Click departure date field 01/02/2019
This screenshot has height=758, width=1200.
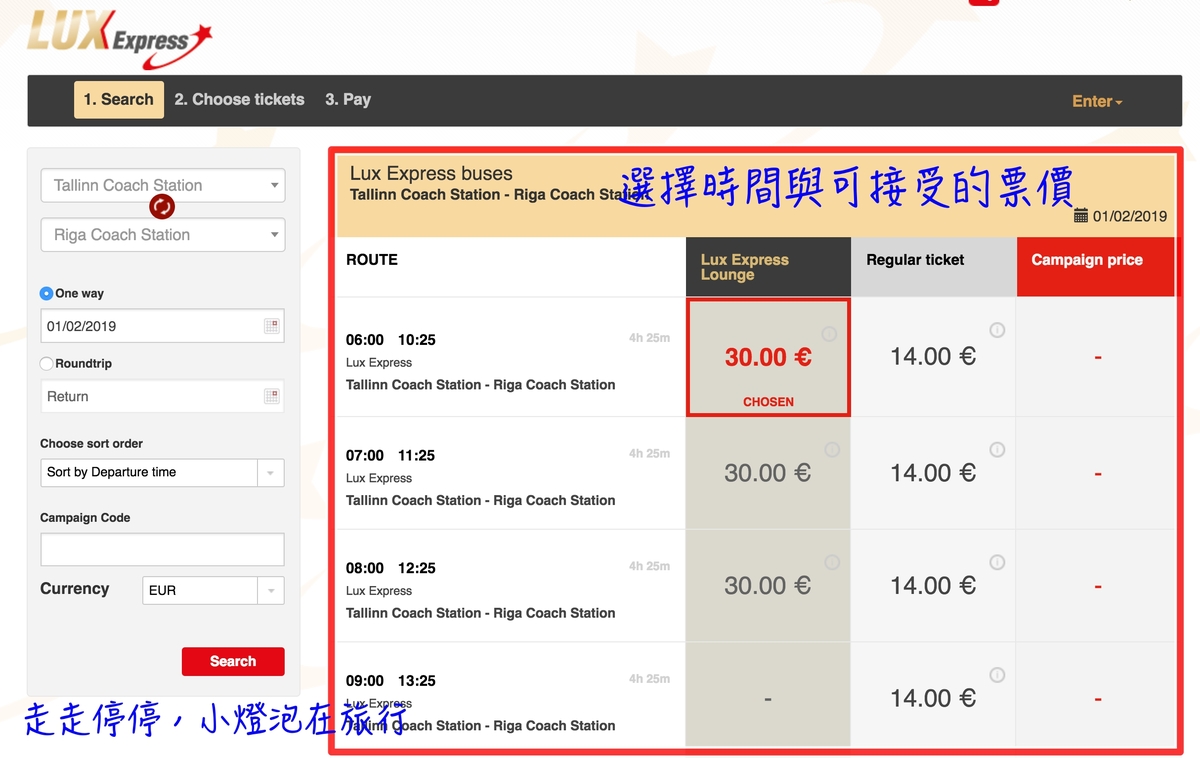[162, 326]
